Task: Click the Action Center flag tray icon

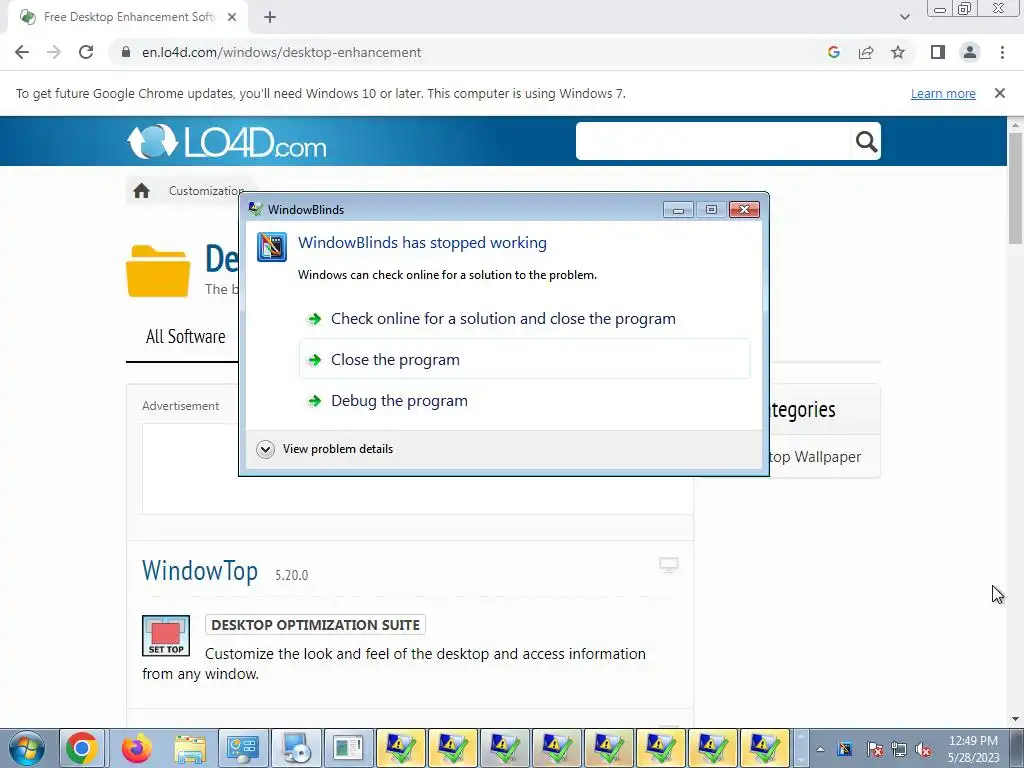Action: (x=874, y=750)
